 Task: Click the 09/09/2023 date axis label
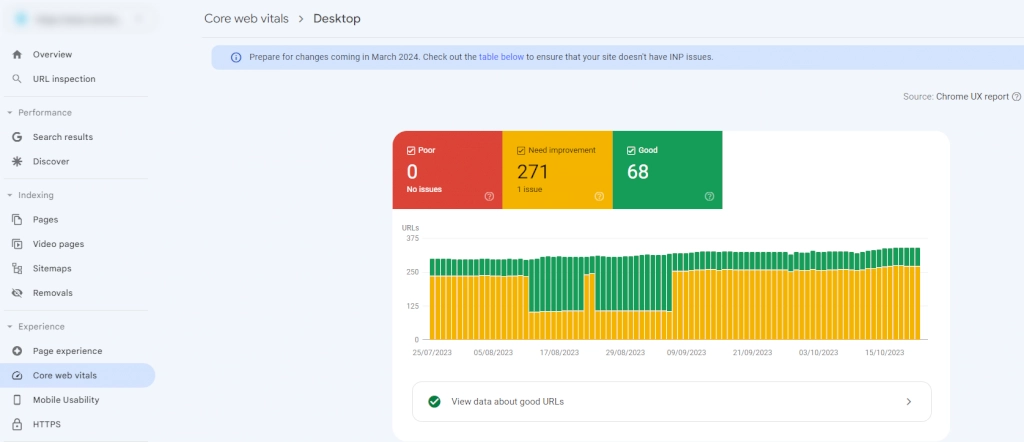(686, 353)
